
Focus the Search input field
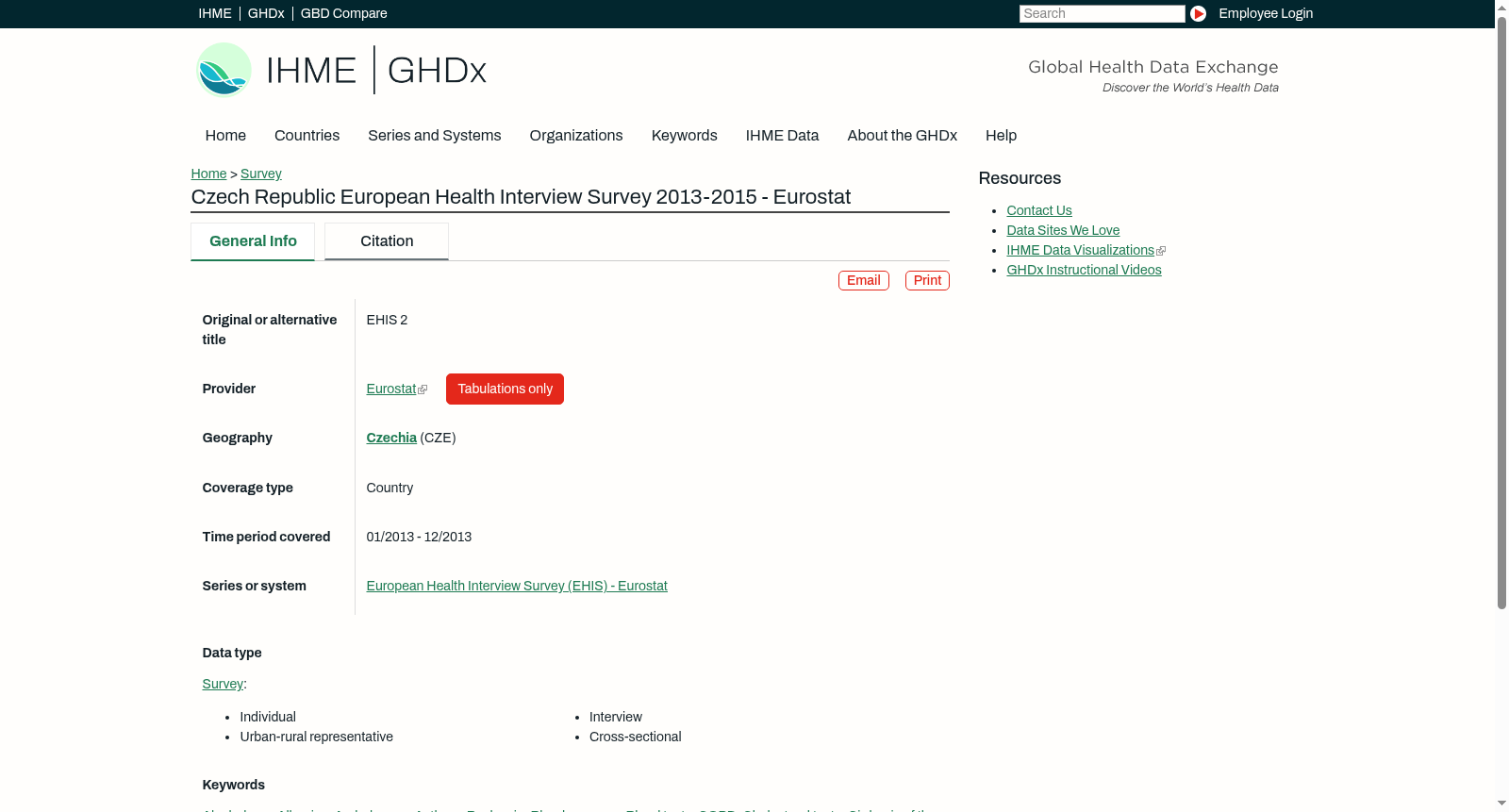pyautogui.click(x=1102, y=13)
